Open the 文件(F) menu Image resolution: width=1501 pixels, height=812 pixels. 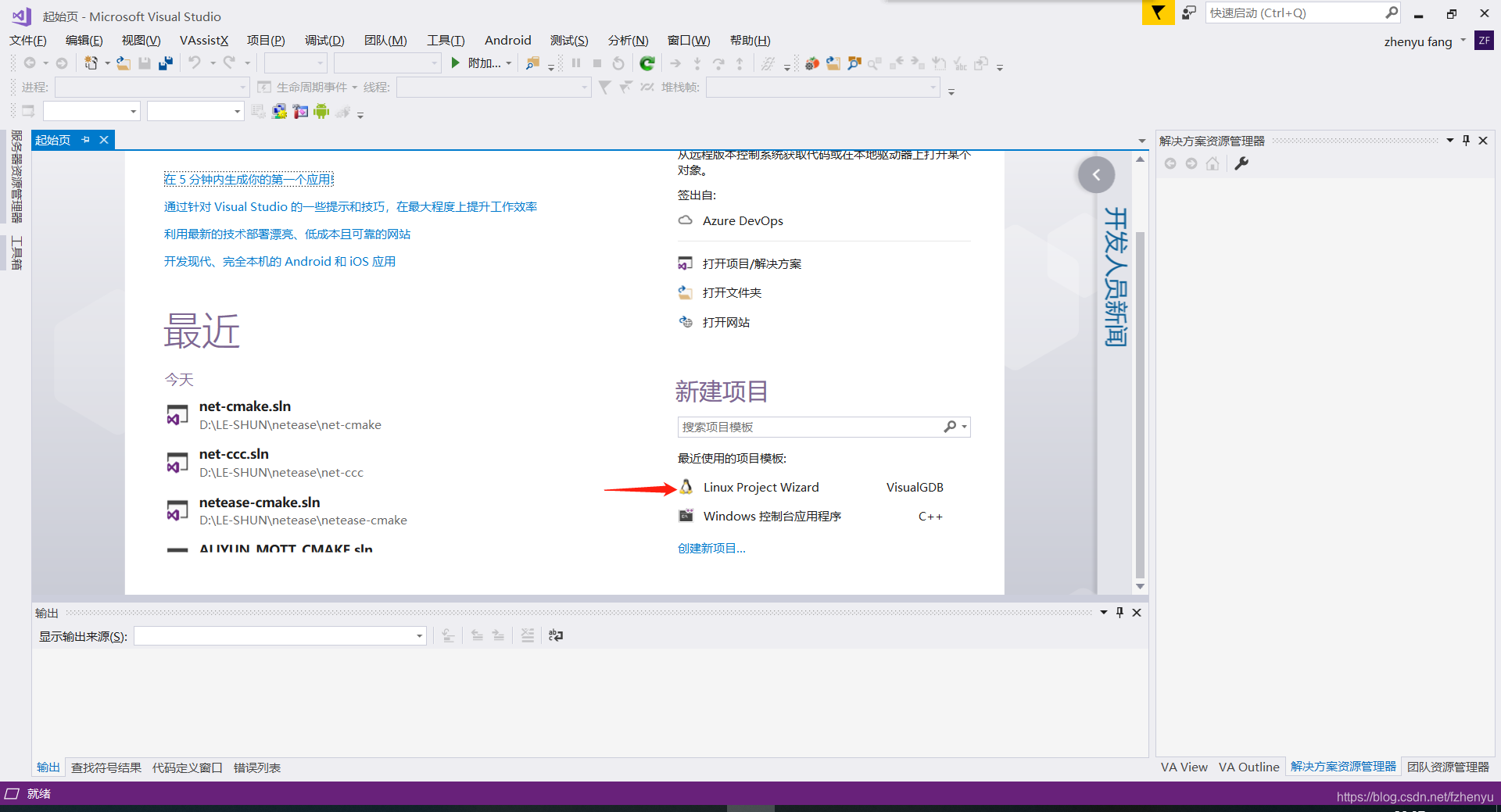coord(28,41)
